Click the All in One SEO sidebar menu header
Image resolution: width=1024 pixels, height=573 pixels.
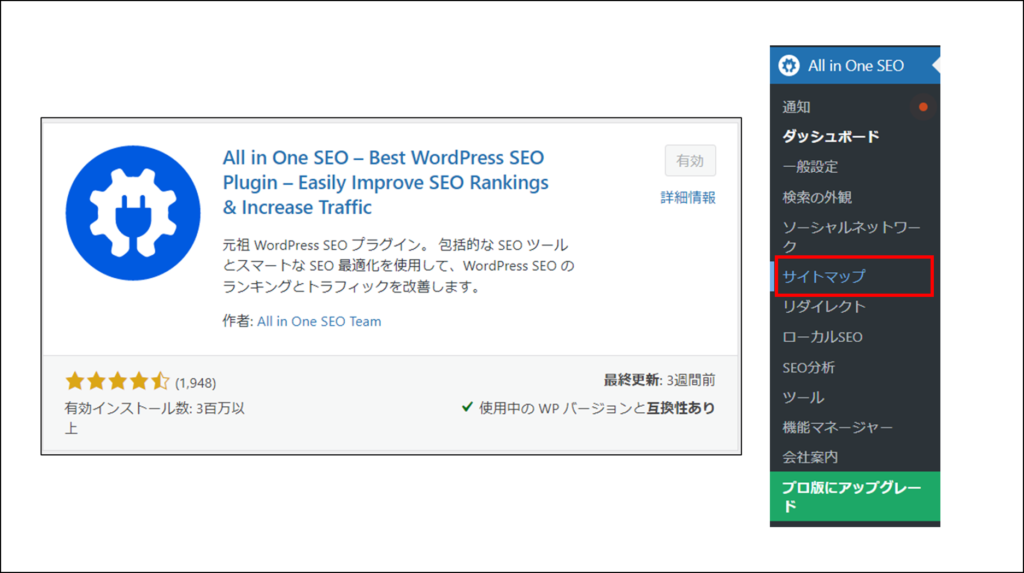point(855,65)
